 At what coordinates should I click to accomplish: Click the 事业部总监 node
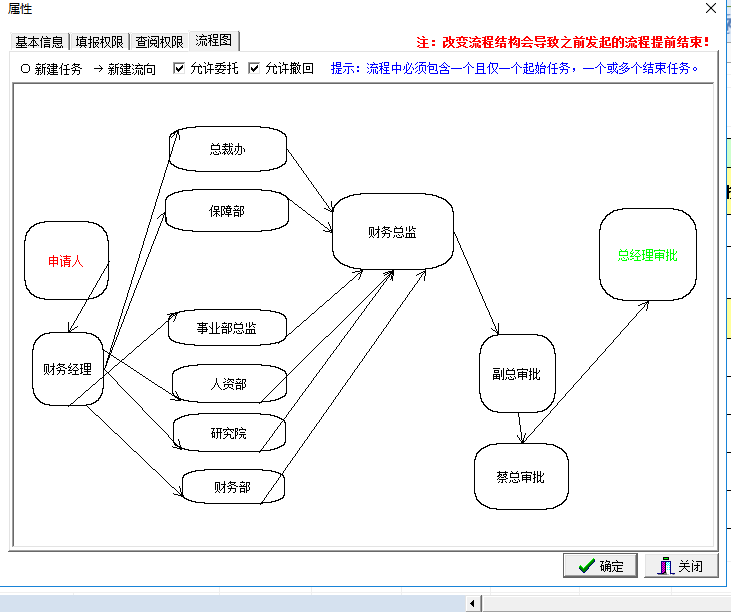click(x=227, y=327)
